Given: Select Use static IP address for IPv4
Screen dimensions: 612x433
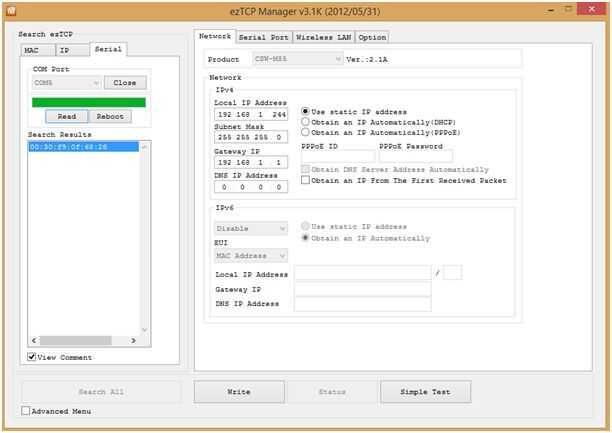Looking at the screenshot, I should pyautogui.click(x=305, y=112).
